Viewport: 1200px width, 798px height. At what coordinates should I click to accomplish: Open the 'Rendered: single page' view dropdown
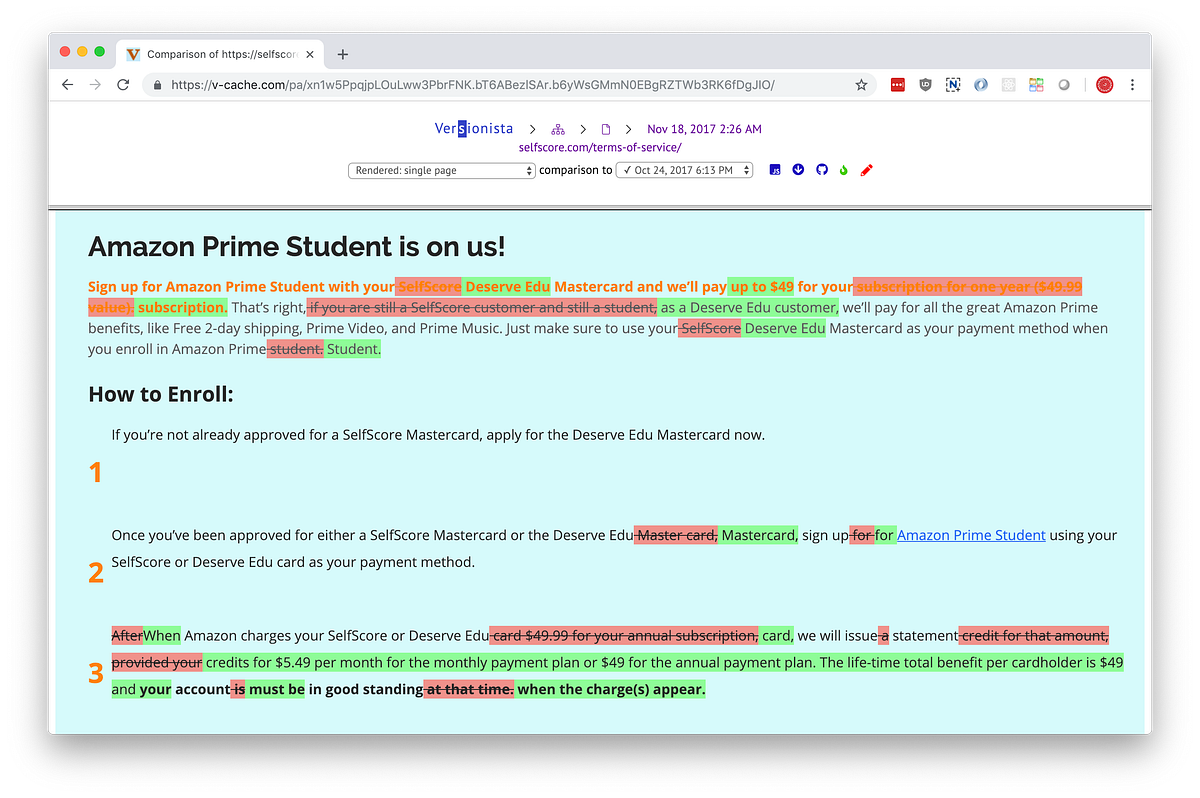point(442,171)
